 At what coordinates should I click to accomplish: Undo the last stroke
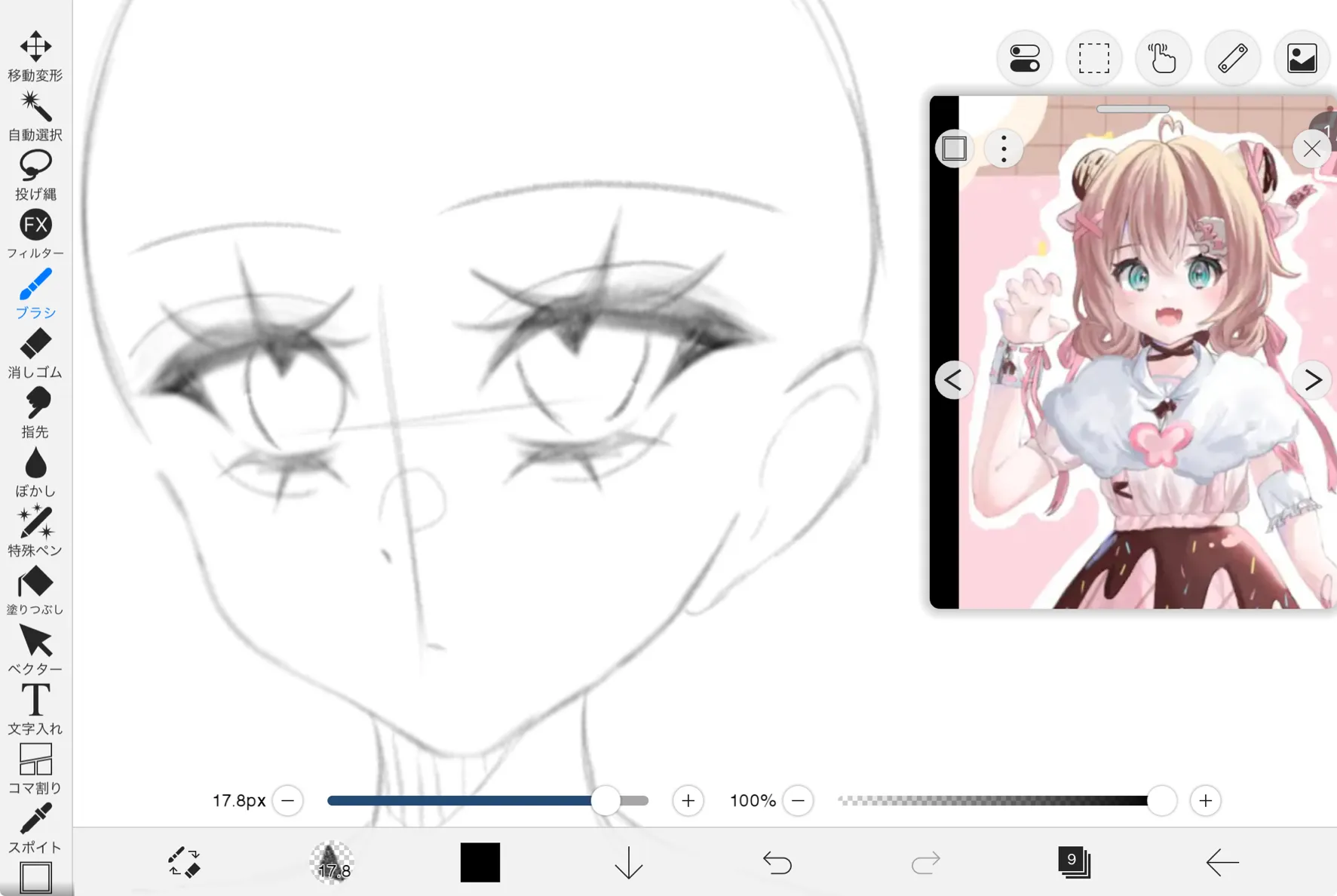pos(777,862)
